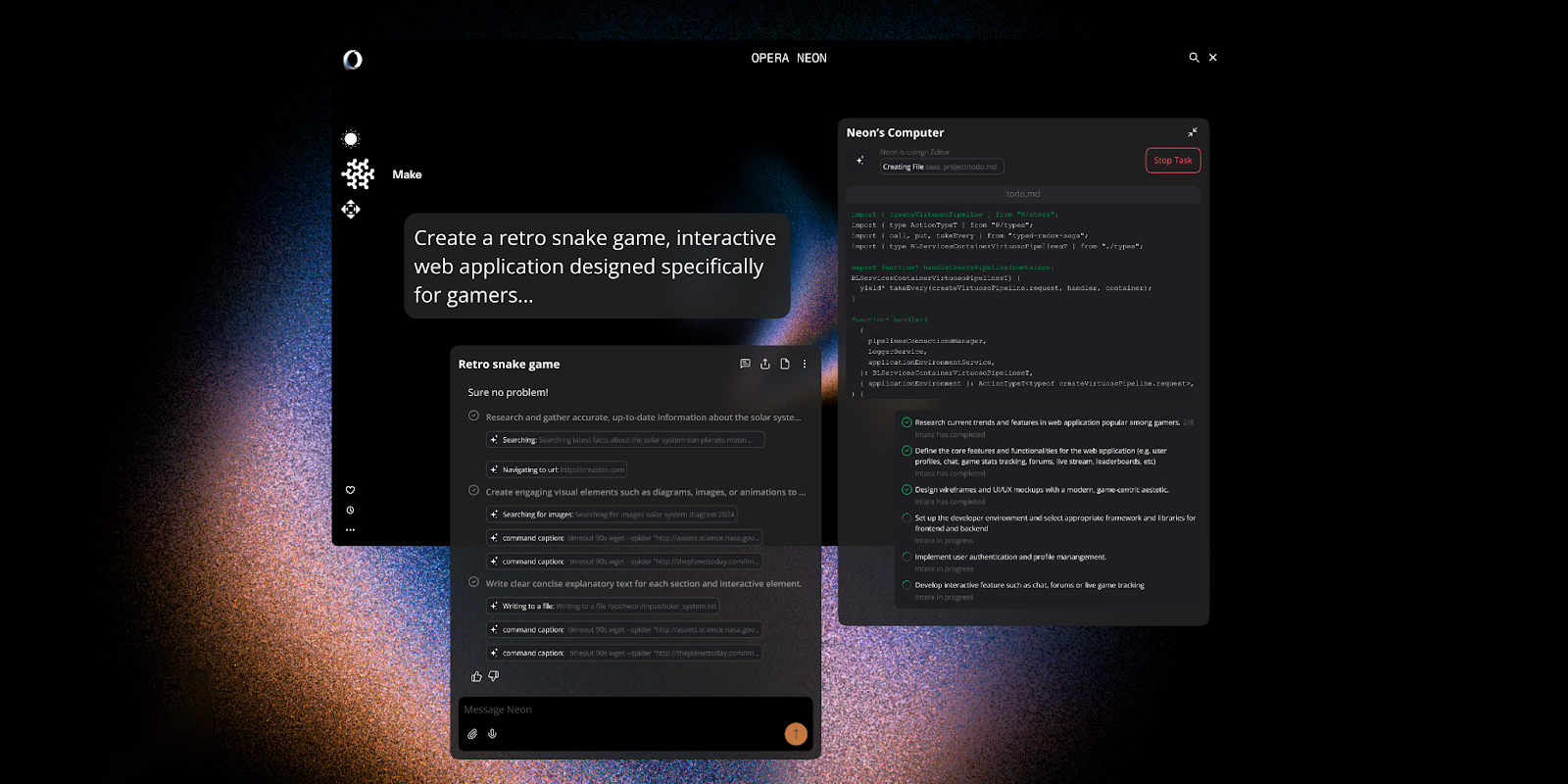Open the three-dot menu in Retro snake game
This screenshot has height=784, width=1568.
(805, 364)
